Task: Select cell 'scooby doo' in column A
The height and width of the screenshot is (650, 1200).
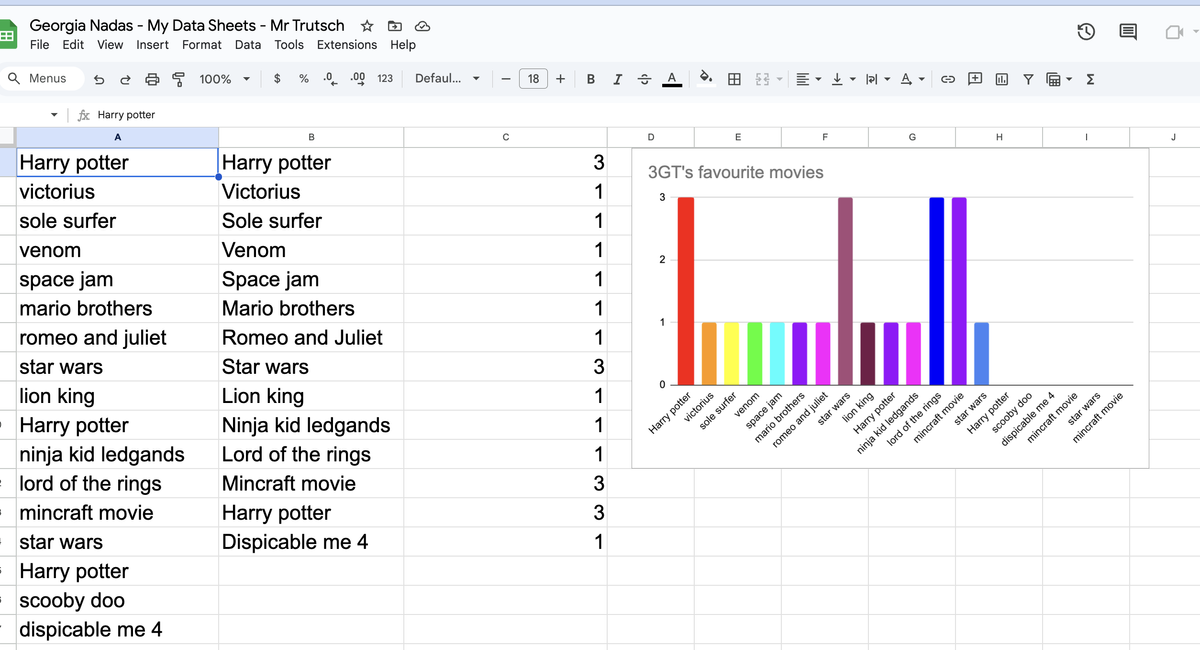Action: 118,601
